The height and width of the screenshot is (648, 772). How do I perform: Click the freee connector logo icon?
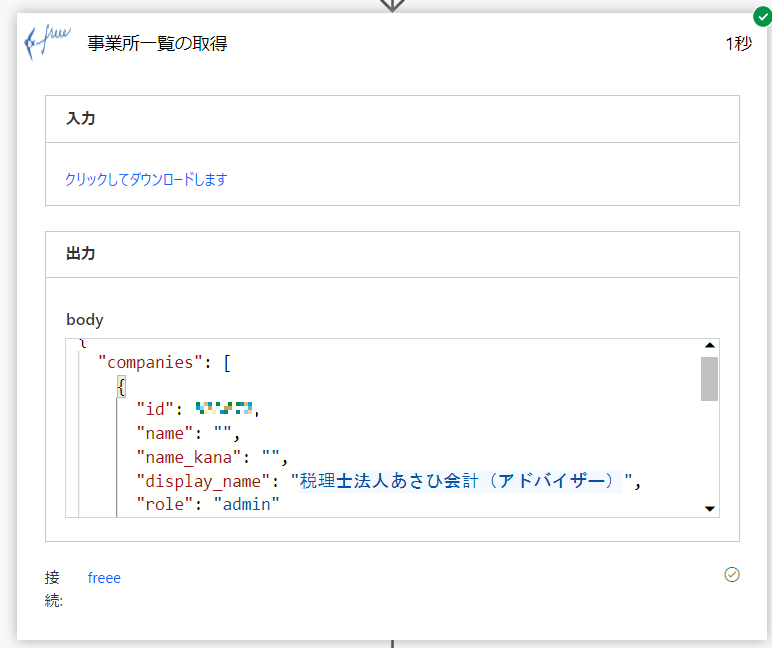[x=47, y=42]
